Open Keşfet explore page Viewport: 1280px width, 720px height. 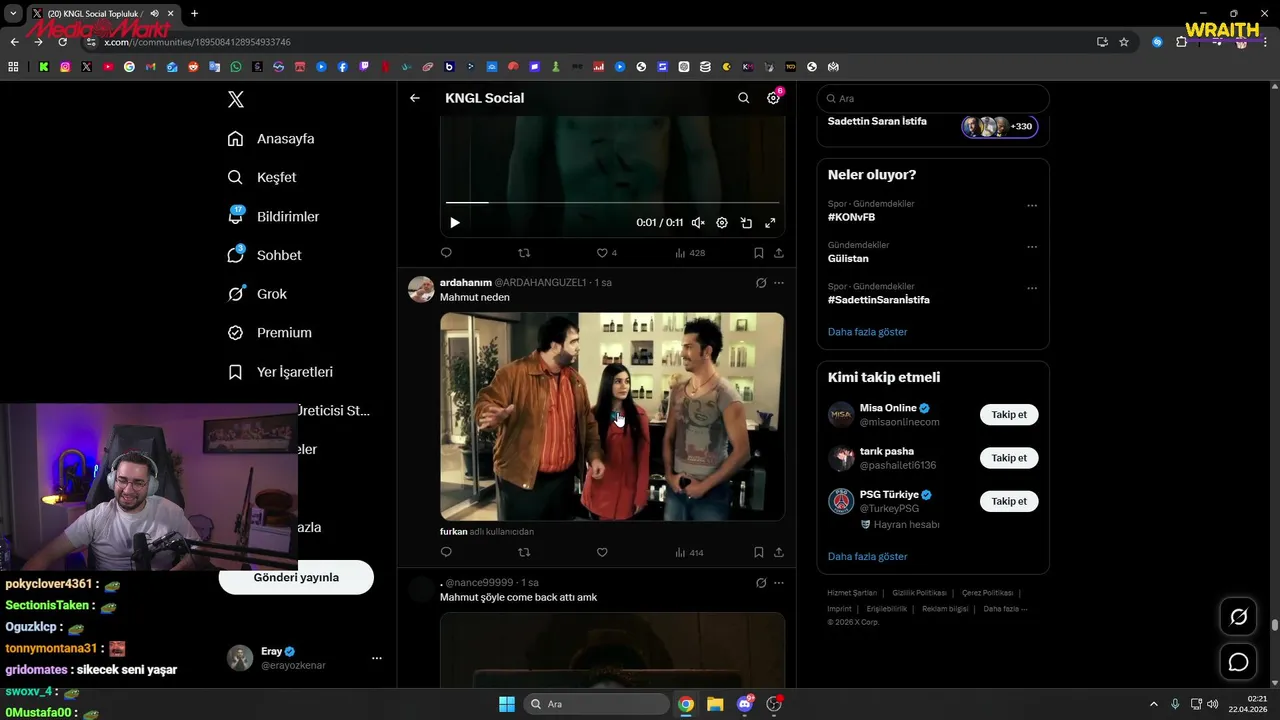coord(262,177)
